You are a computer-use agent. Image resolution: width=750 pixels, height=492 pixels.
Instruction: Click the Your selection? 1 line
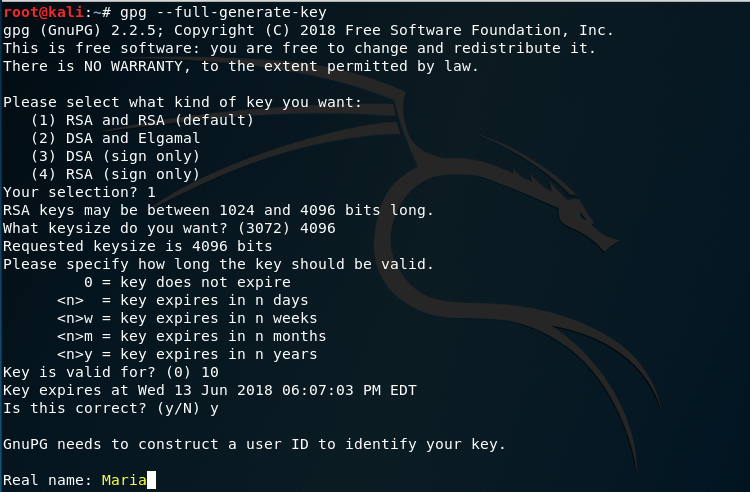click(79, 192)
